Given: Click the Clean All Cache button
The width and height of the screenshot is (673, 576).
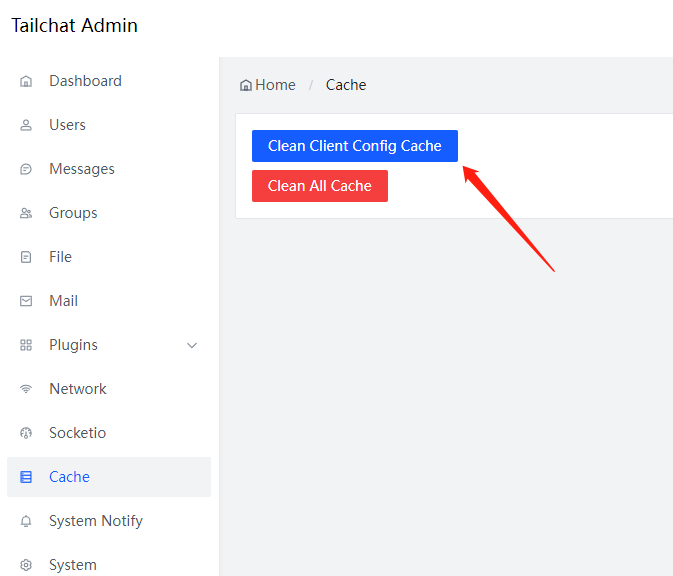Looking at the screenshot, I should coord(320,186).
